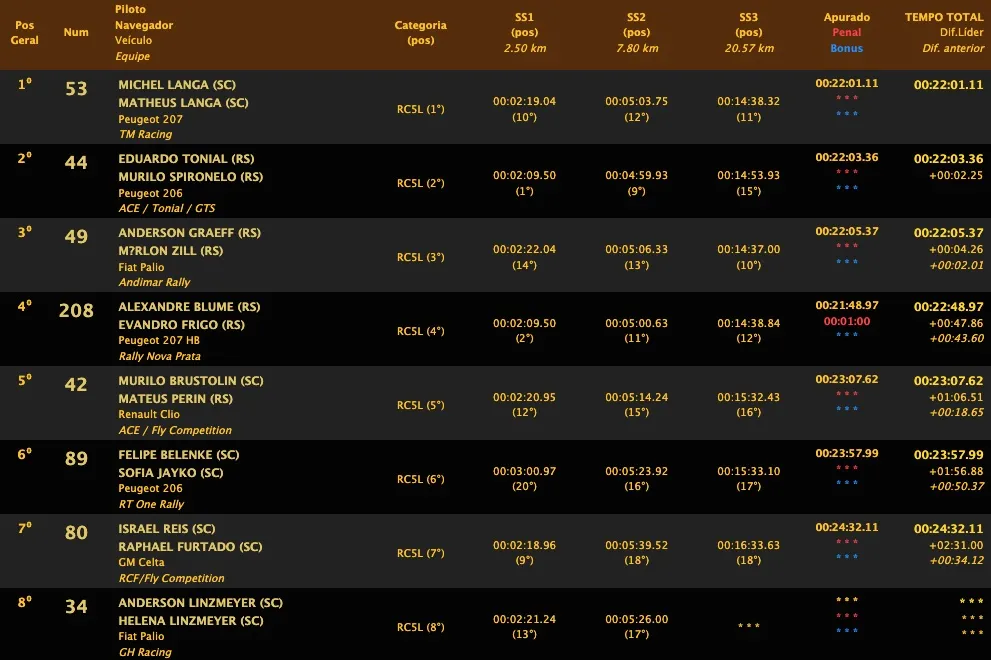The width and height of the screenshot is (991, 660).
Task: Click the "Num" column header
Action: click(x=76, y=32)
